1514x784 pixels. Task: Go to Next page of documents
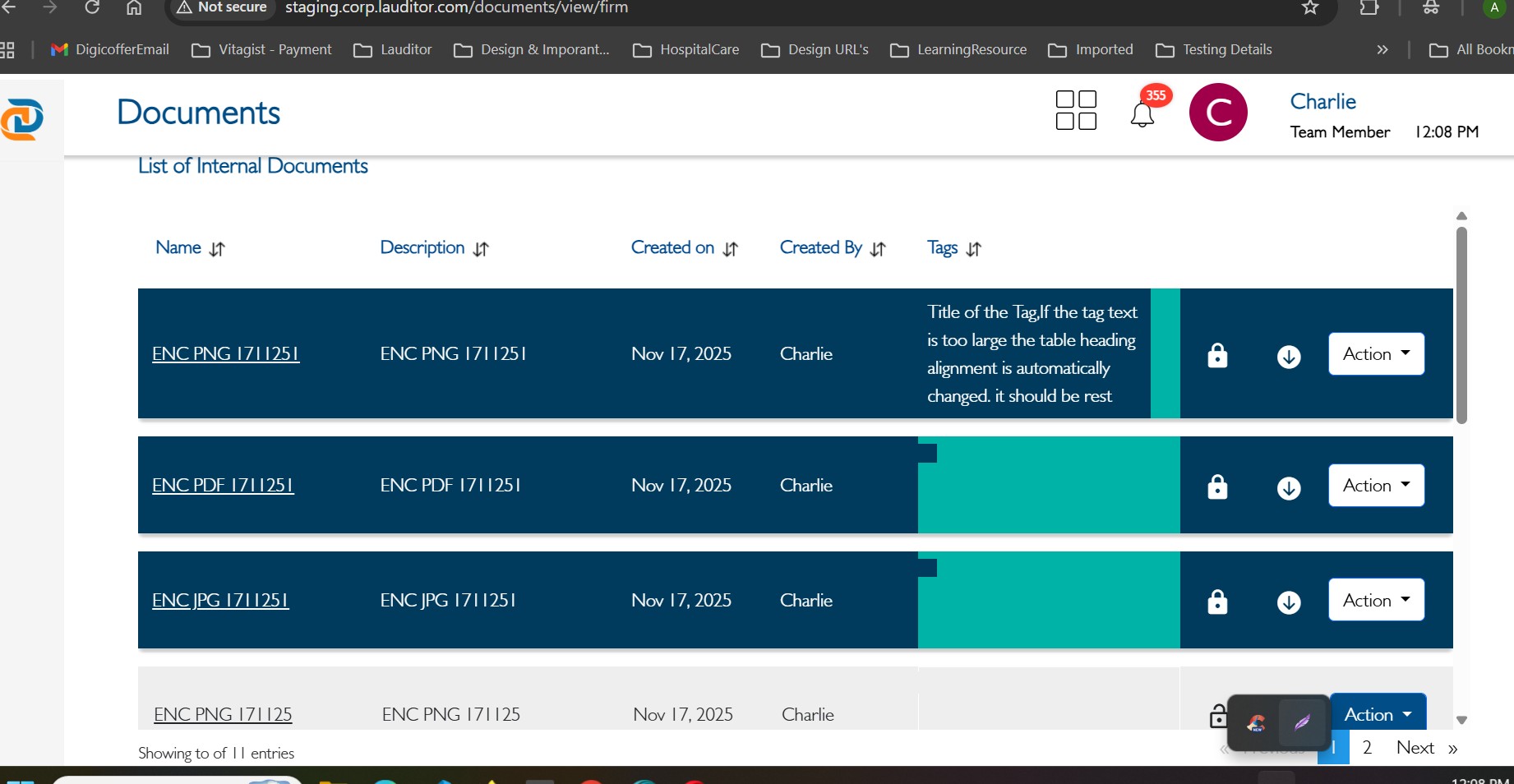click(x=1415, y=748)
